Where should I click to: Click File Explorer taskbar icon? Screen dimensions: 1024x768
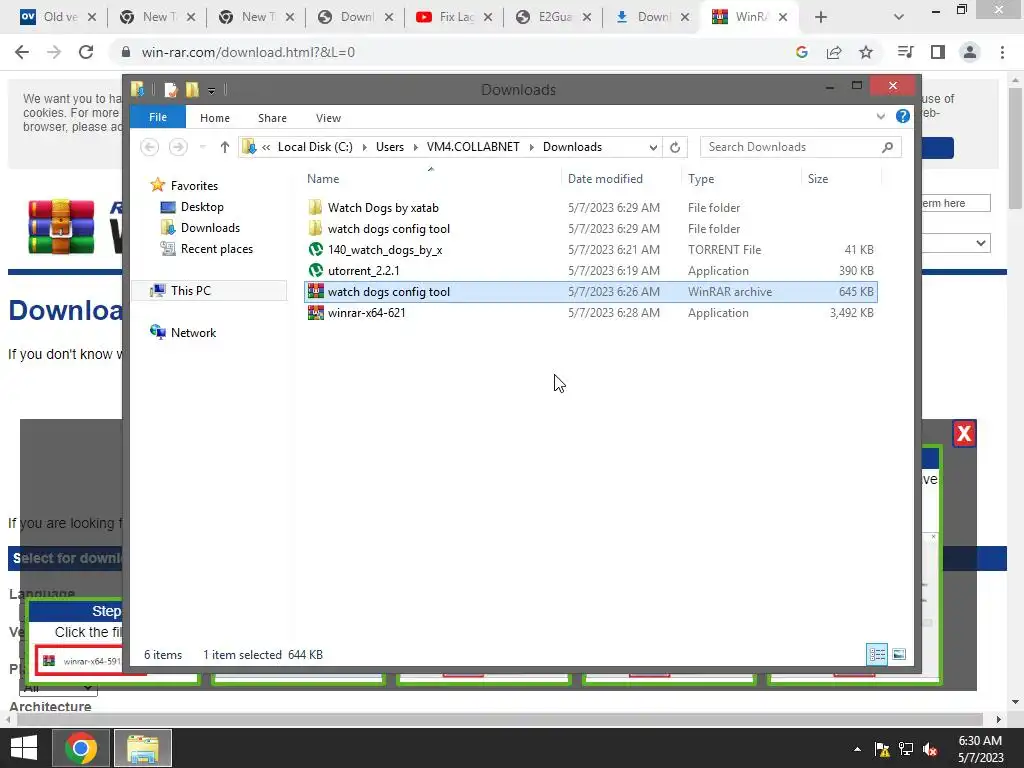pos(143,748)
